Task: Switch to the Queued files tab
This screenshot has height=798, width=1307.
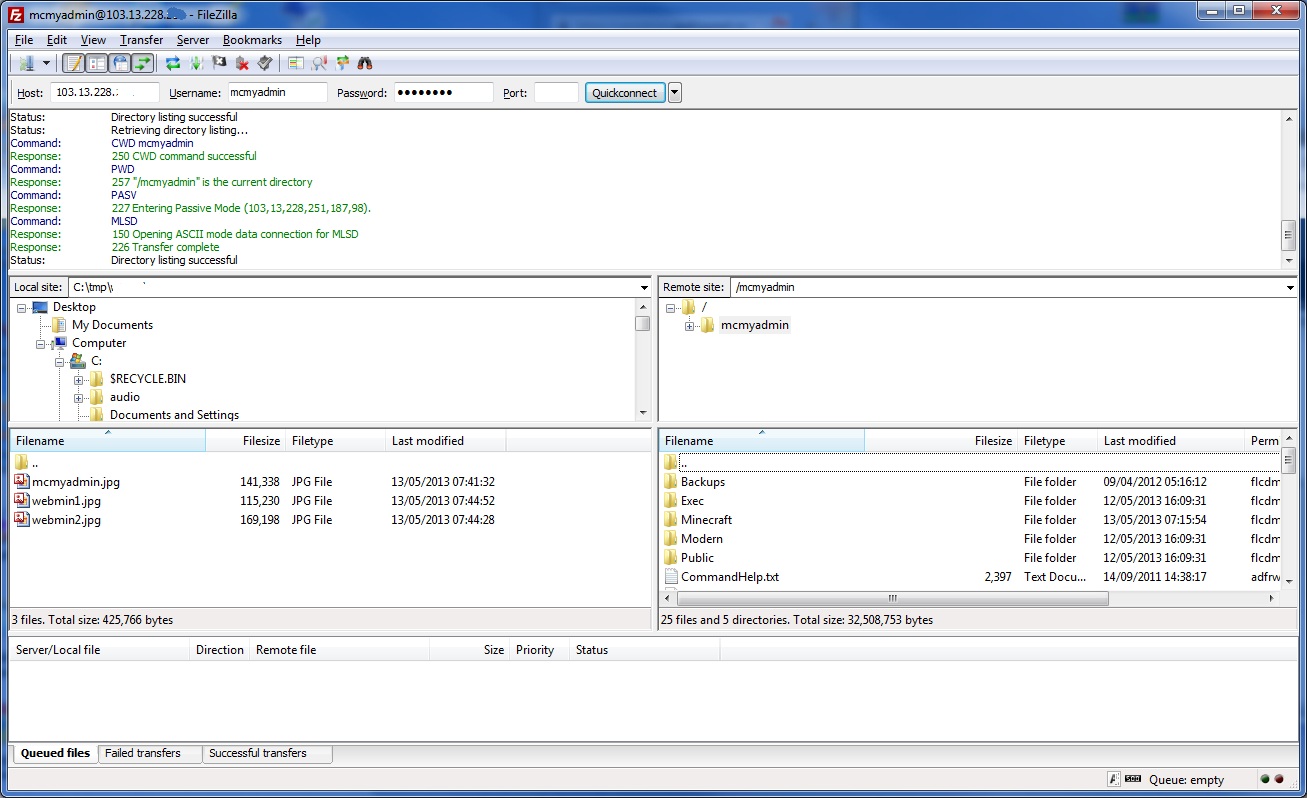Action: pyautogui.click(x=55, y=754)
